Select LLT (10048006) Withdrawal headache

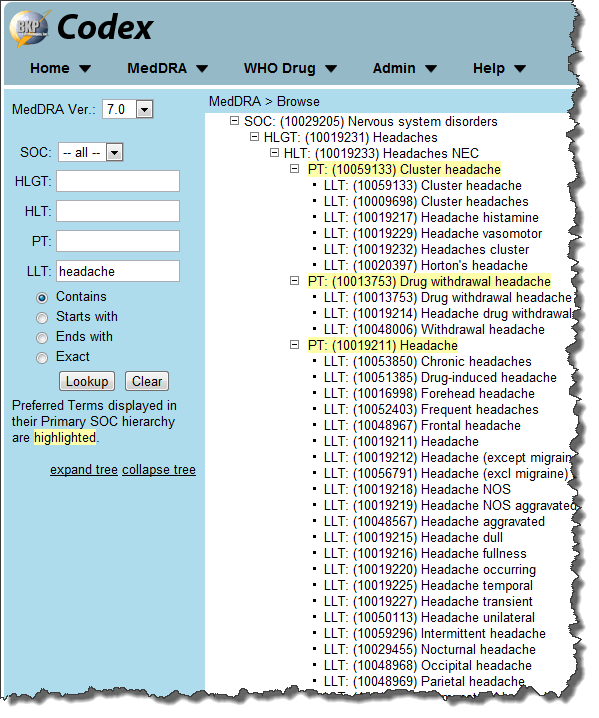pyautogui.click(x=434, y=330)
